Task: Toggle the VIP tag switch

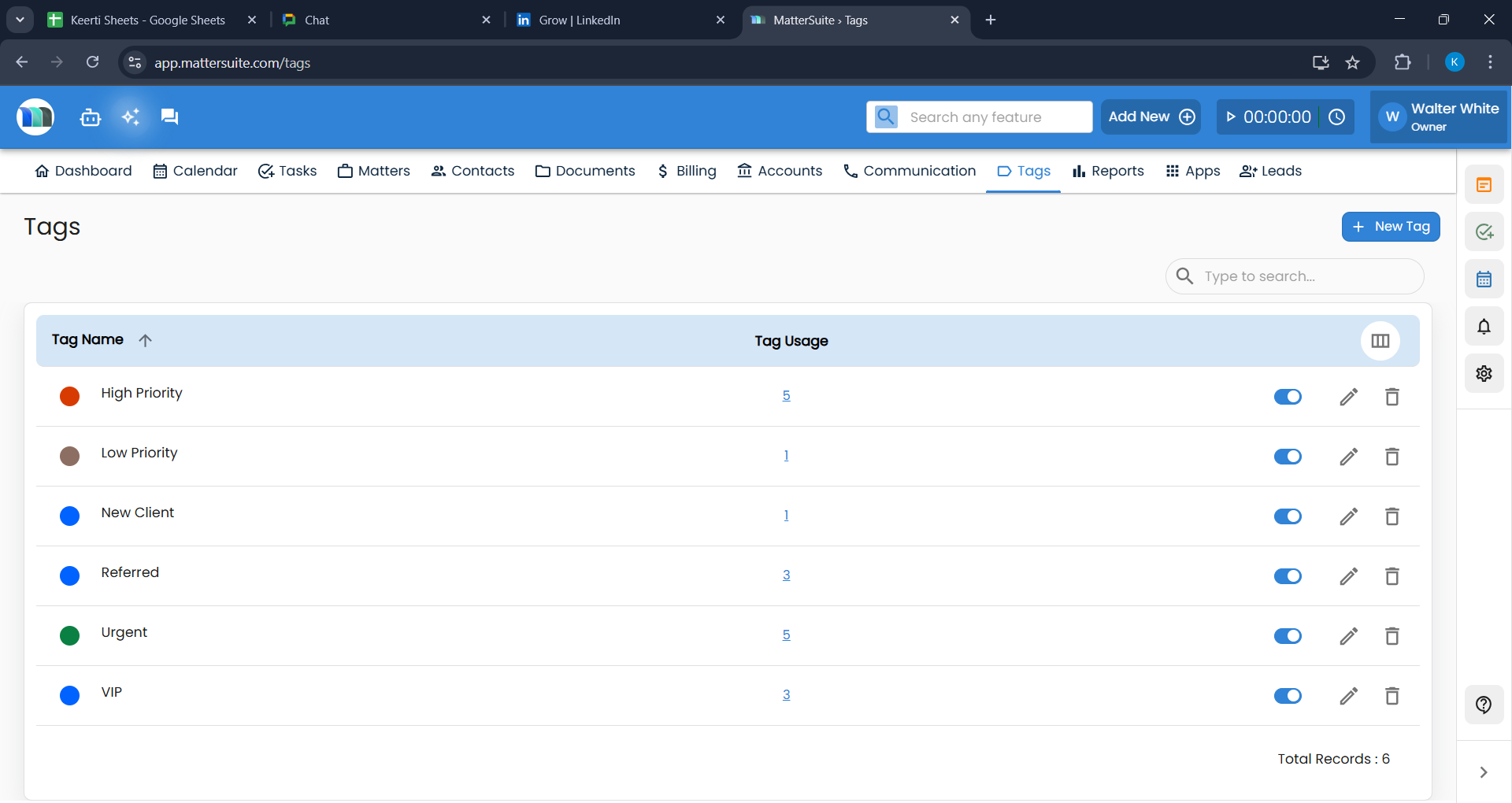Action: click(1288, 696)
